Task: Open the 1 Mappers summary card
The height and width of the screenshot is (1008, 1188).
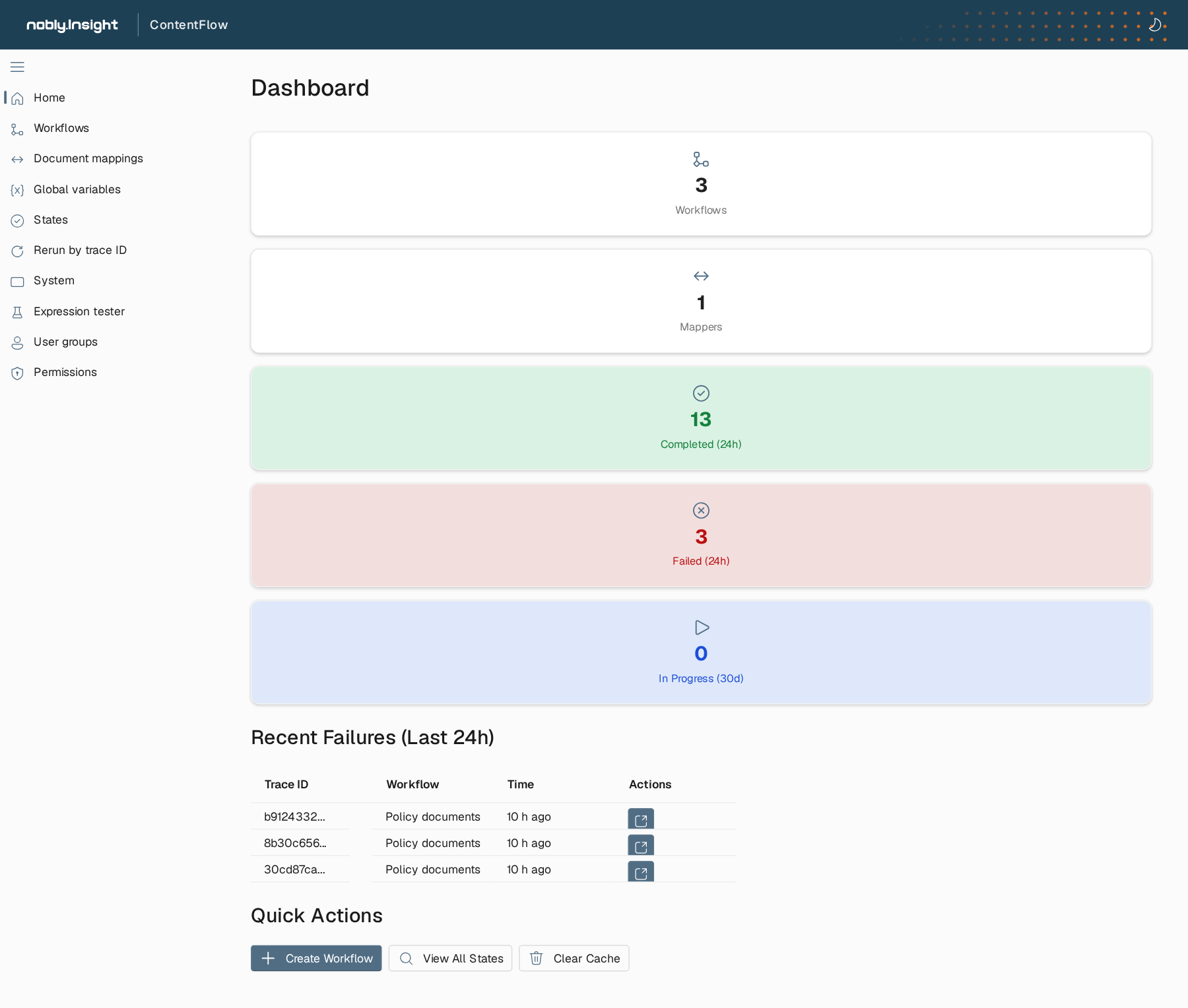Action: click(701, 301)
